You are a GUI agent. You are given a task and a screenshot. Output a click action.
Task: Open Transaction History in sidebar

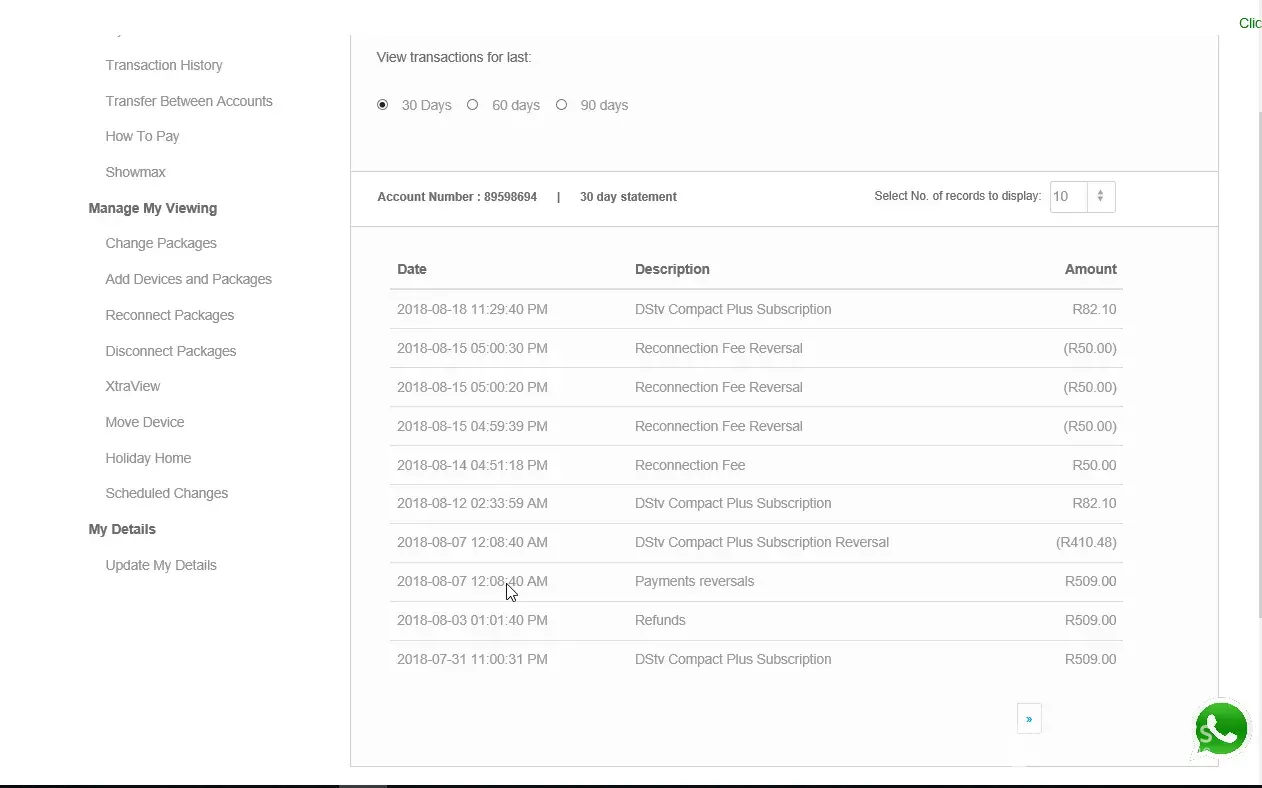click(x=164, y=65)
